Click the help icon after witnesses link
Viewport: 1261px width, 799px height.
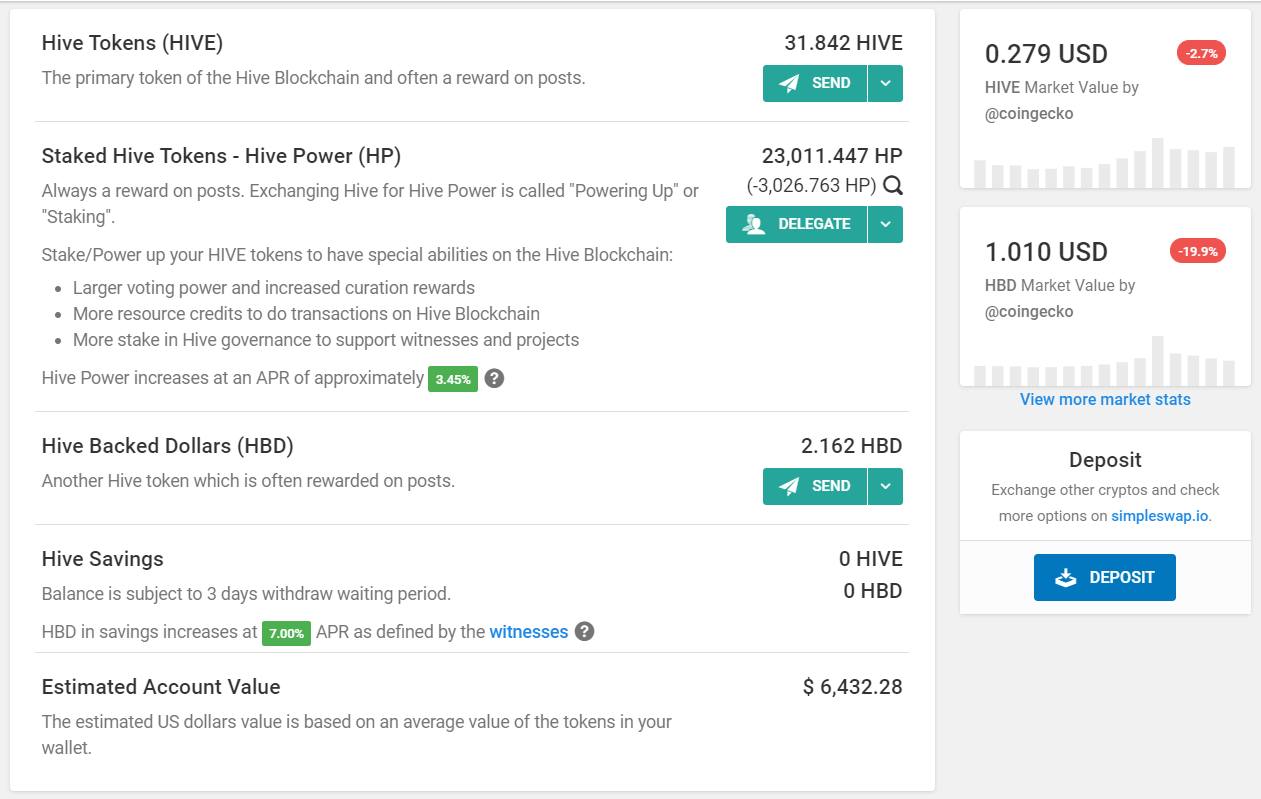pos(585,632)
